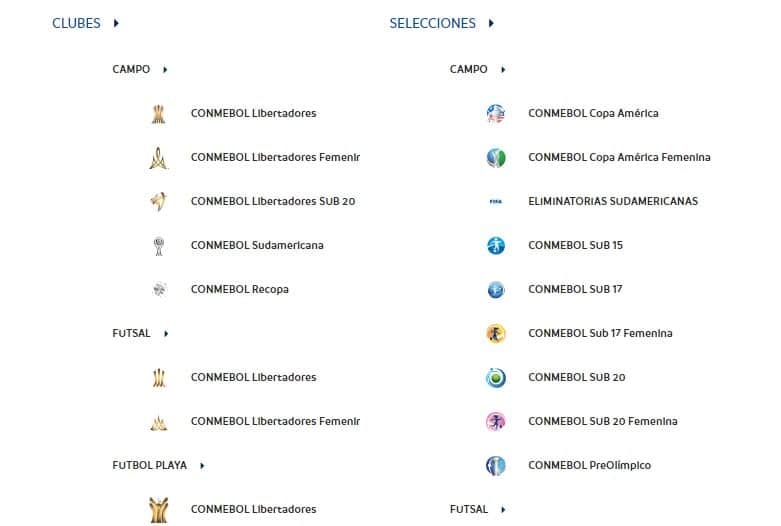Open CONMEBOL Libertadores Femenina link under Clubes Campo

coord(275,157)
